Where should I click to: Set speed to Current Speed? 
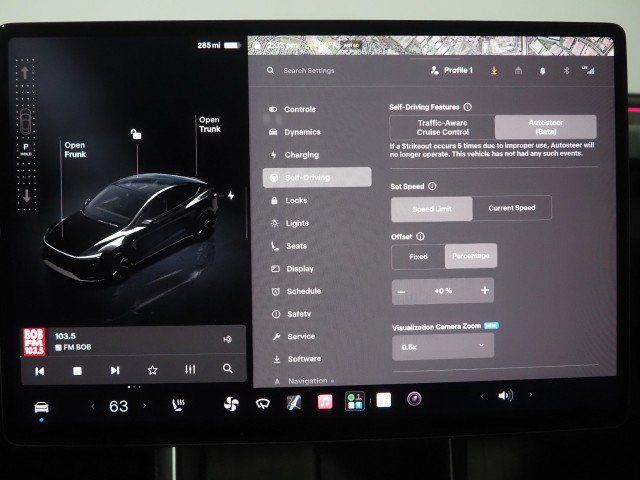[x=512, y=208]
